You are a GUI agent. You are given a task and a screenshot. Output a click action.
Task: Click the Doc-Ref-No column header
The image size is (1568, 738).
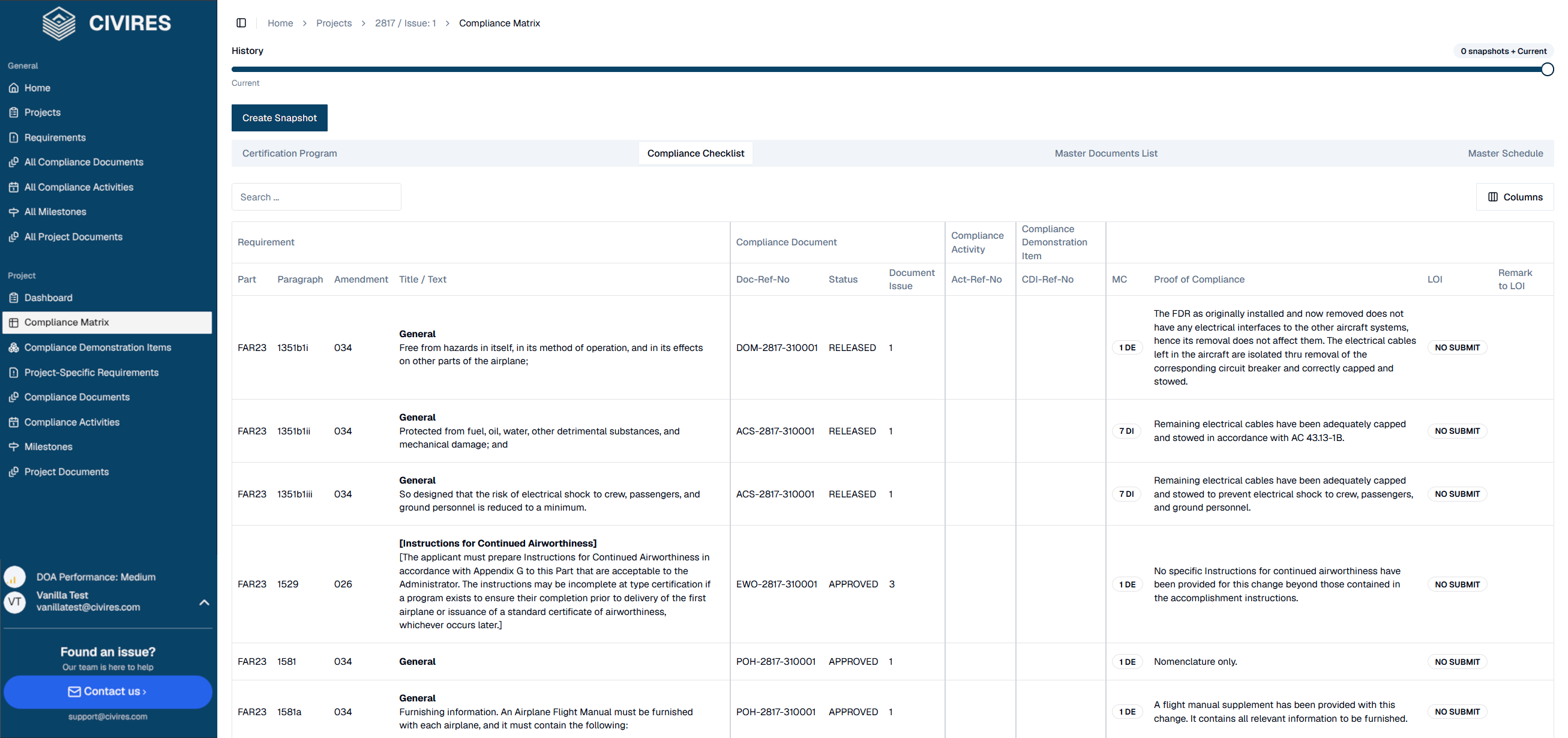coord(762,280)
